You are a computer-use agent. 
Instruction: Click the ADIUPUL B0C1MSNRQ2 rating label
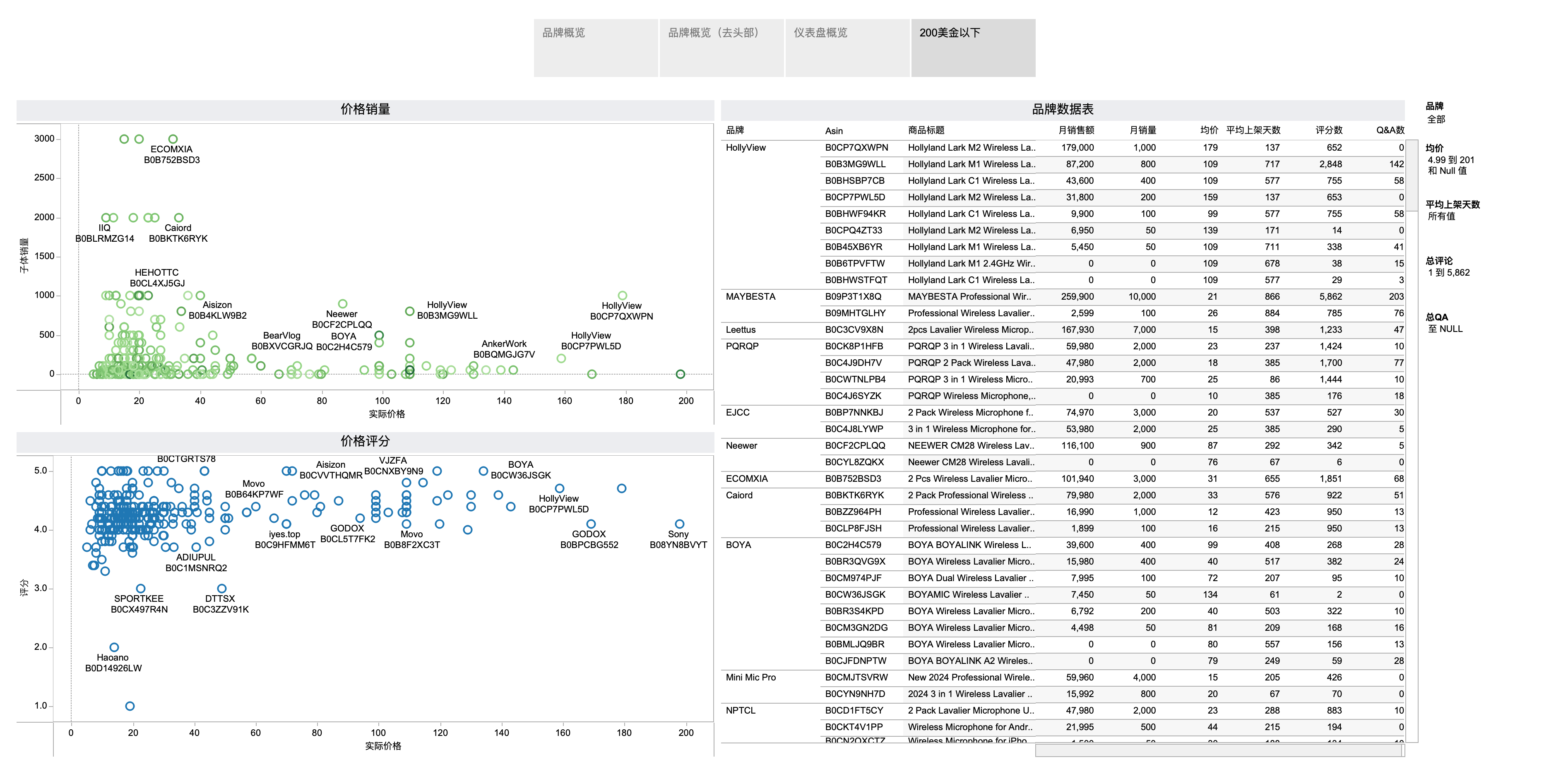coord(196,563)
